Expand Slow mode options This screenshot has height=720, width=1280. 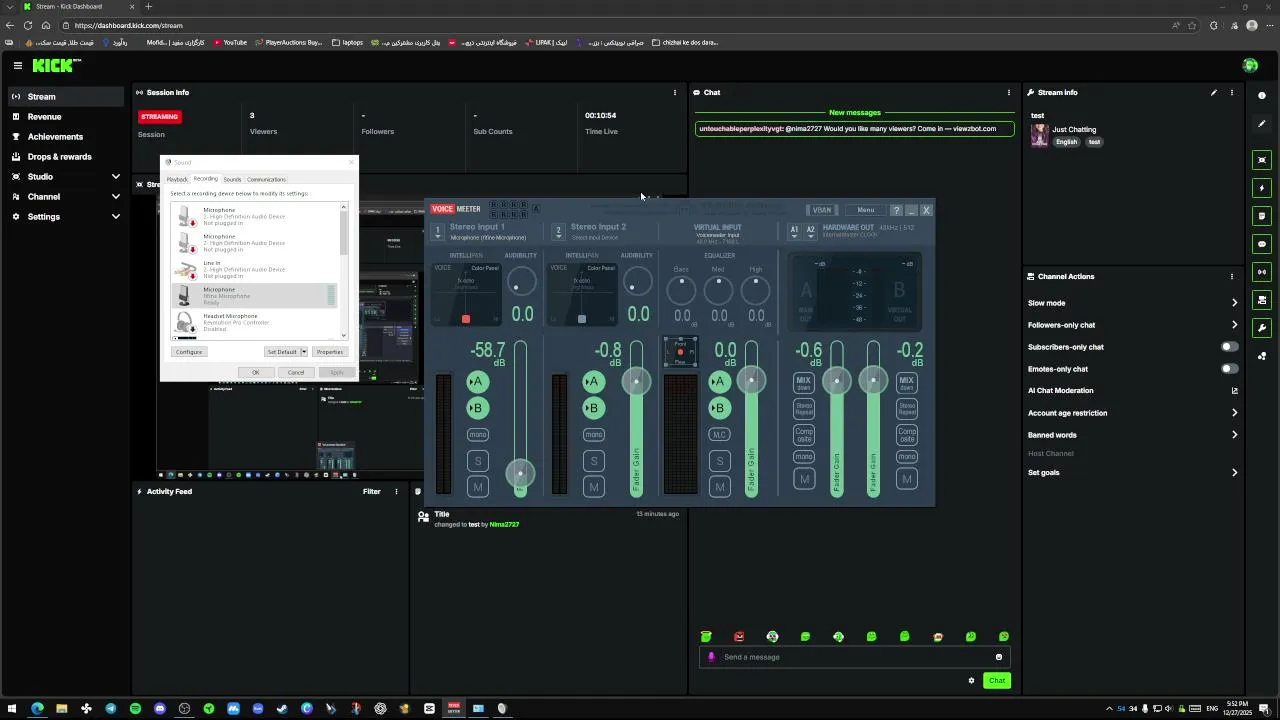(x=1234, y=303)
